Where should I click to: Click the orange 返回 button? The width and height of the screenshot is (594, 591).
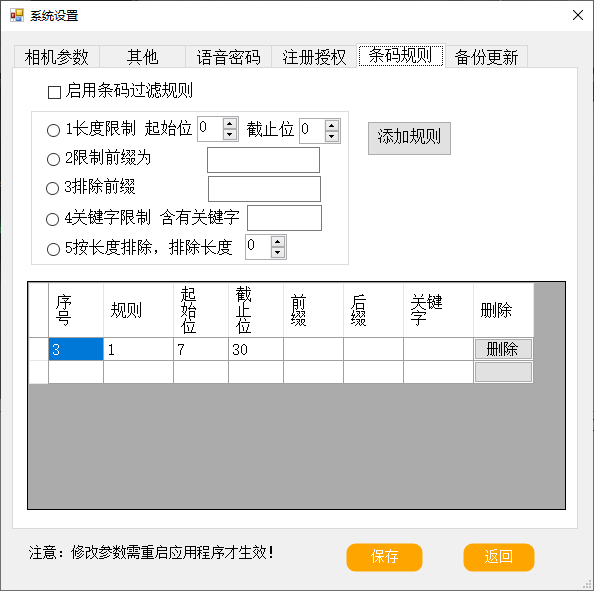click(x=499, y=557)
